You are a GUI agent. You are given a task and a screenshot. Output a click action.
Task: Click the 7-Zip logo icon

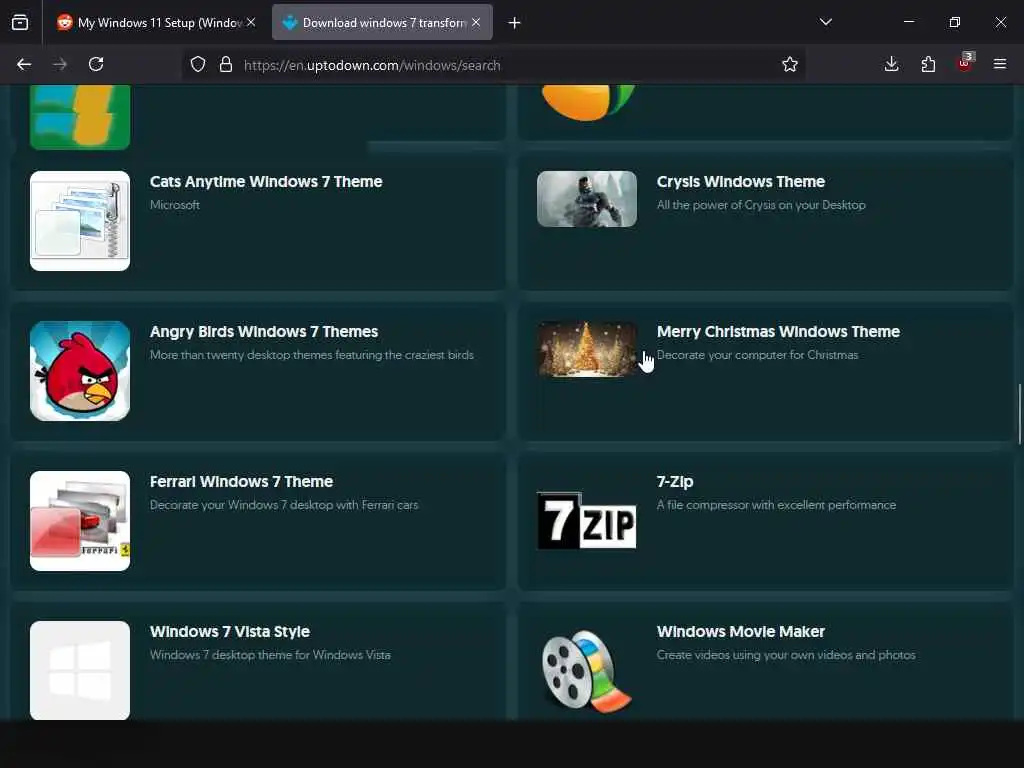[586, 520]
